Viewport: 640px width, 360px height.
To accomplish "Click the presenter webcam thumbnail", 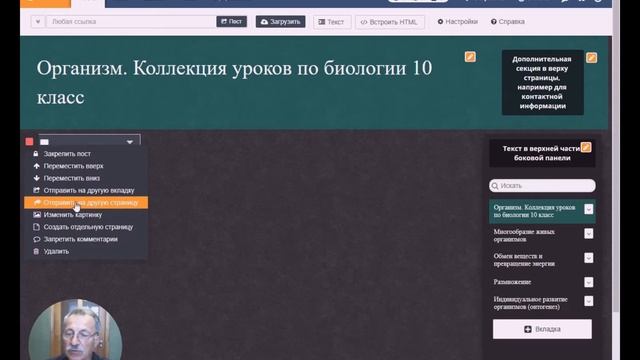I will coord(75,330).
